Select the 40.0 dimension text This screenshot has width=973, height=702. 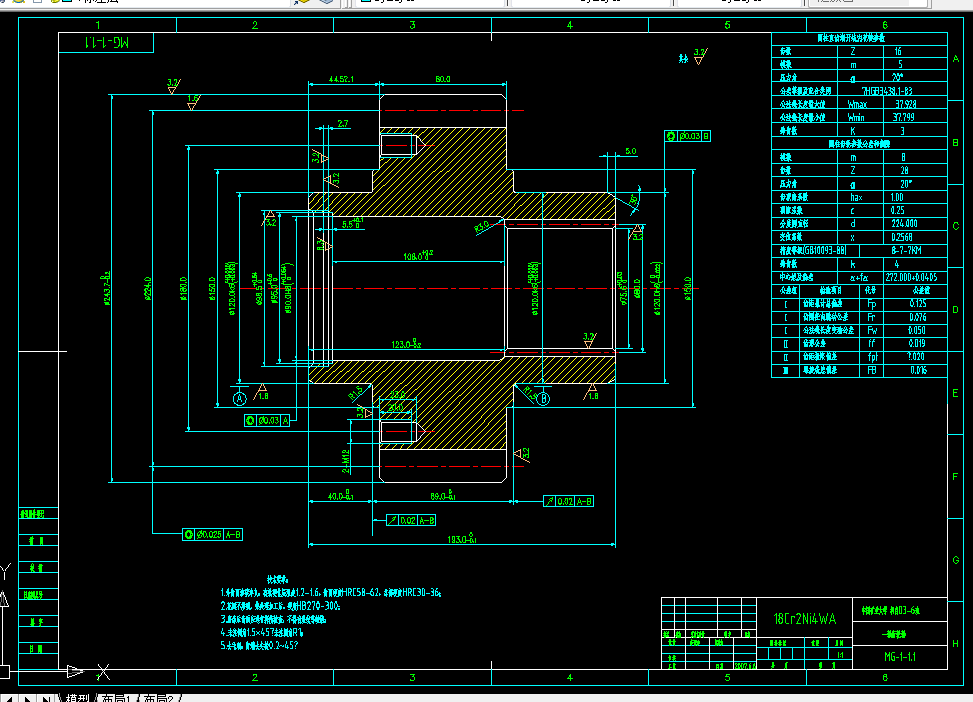341,496
